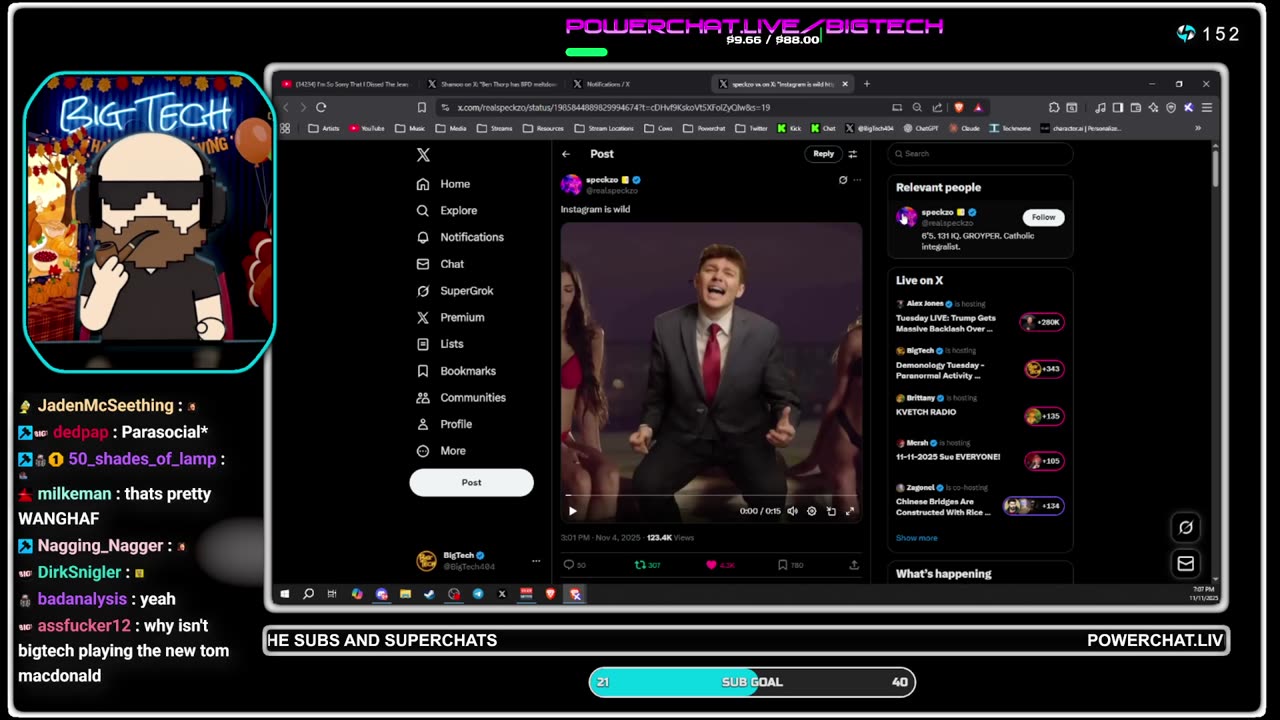Open Chat from the sidebar
Screen dimensions: 1280x720
[440, 264]
